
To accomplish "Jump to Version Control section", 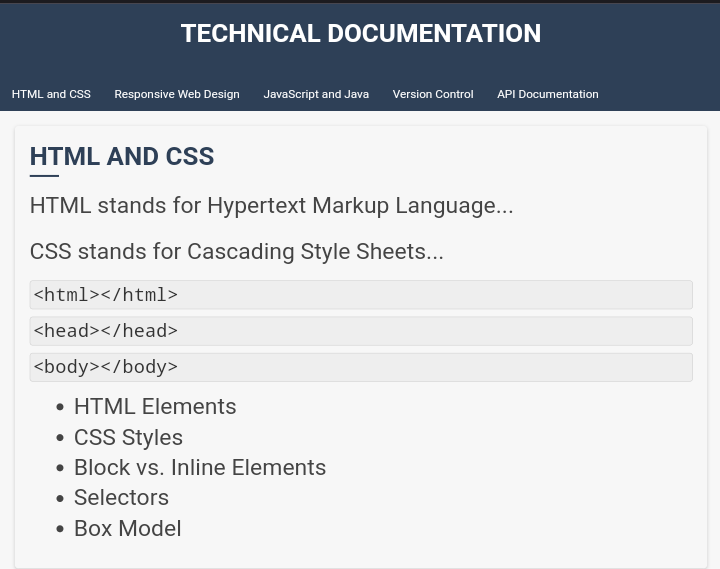I will tap(433, 94).
